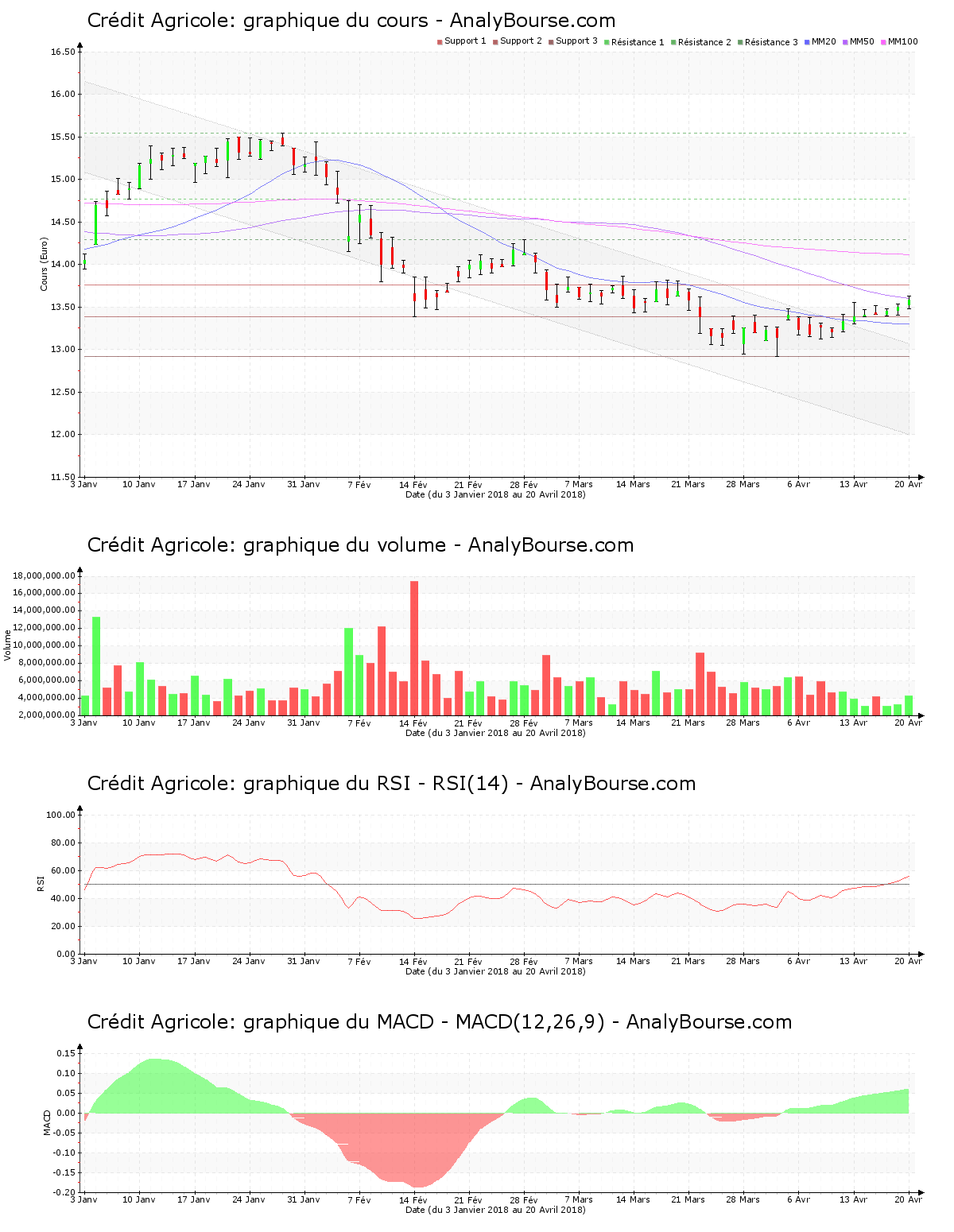Click the -0.10 MACD axis value

(64, 1153)
